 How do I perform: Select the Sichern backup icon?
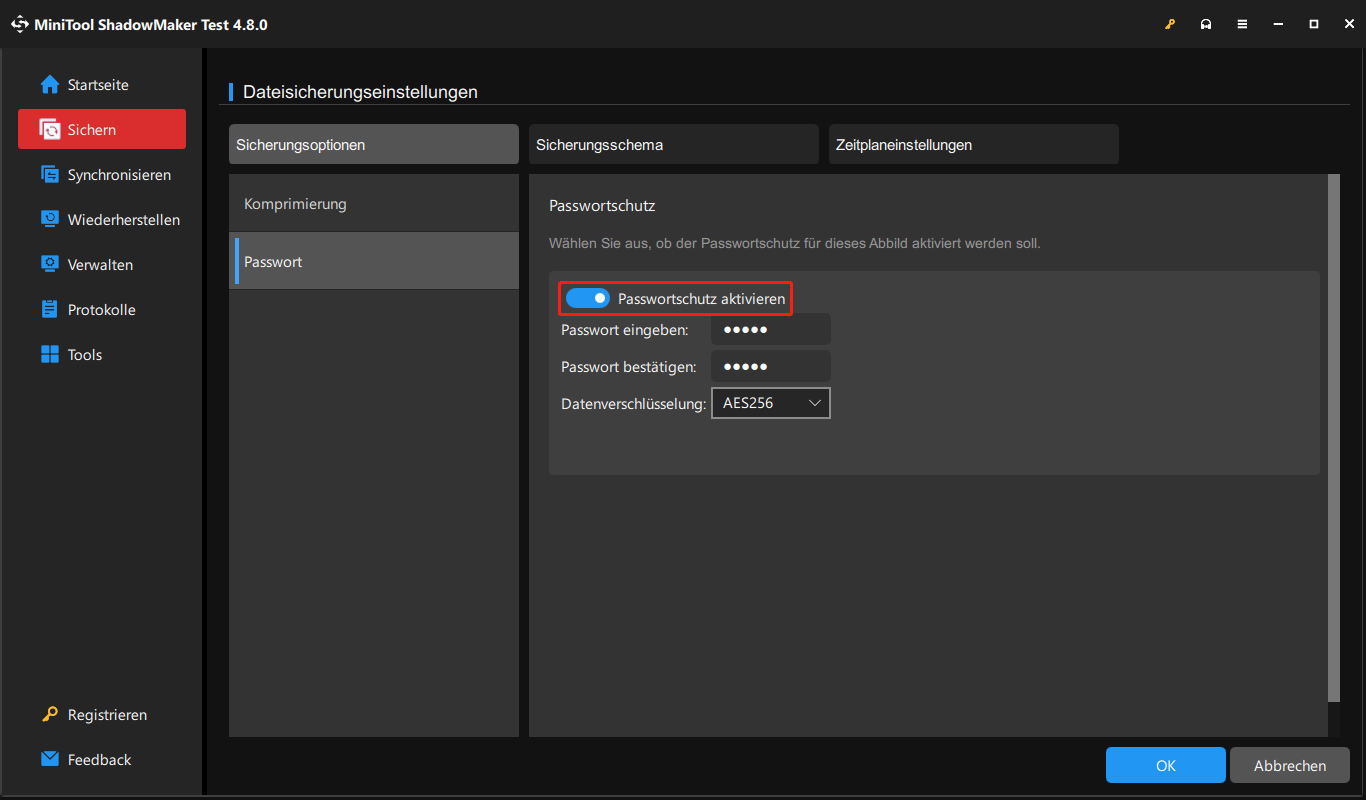tap(50, 129)
